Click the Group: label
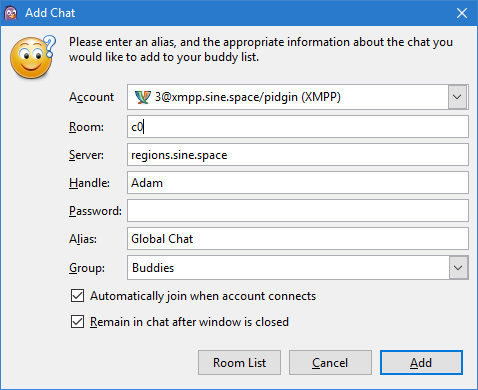Viewport: 478px width, 390px height. point(87,268)
